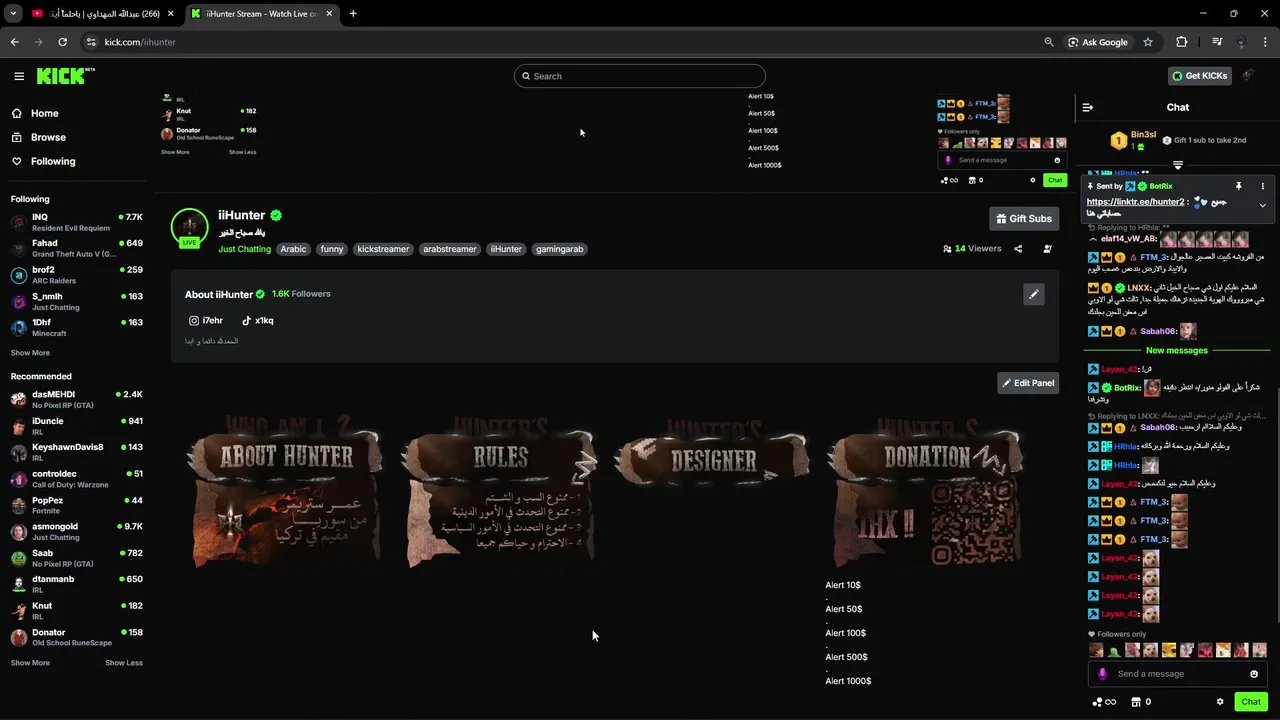Click the kickstreamer tag
Viewport: 1280px width, 720px height.
click(383, 249)
